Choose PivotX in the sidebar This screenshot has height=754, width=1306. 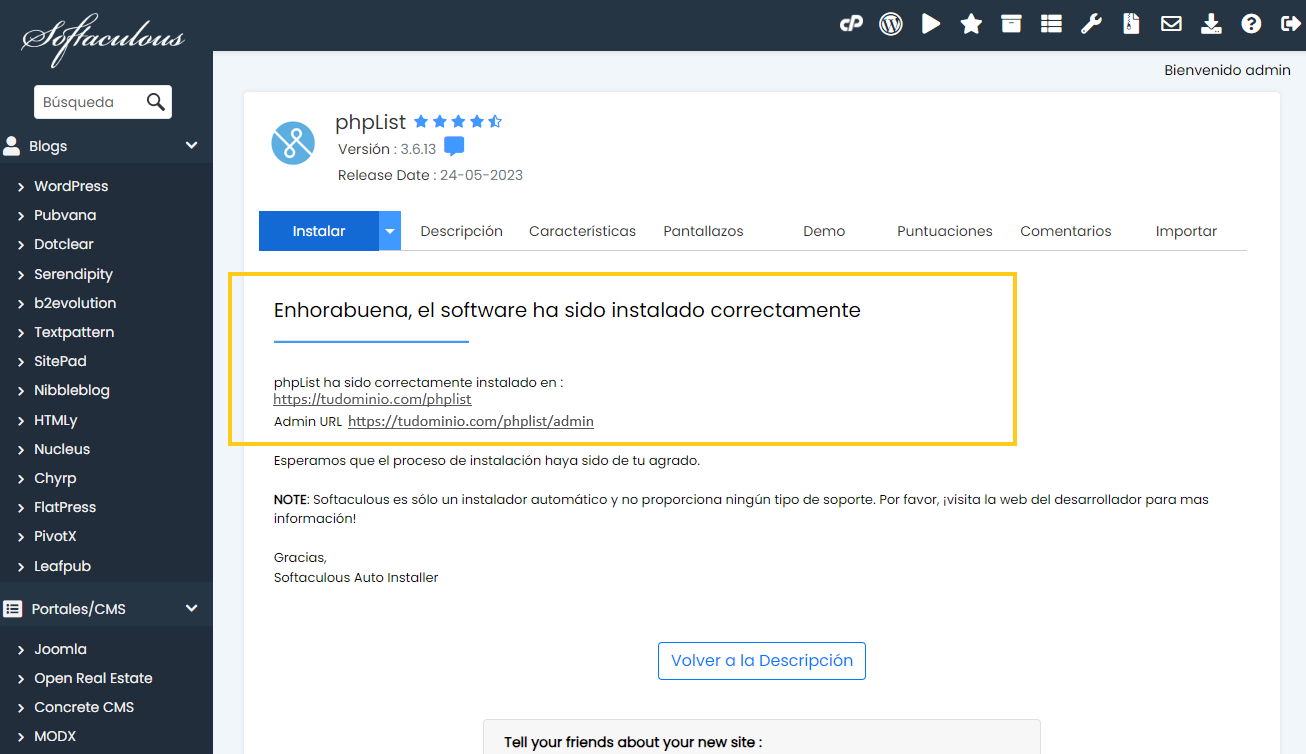tap(55, 536)
